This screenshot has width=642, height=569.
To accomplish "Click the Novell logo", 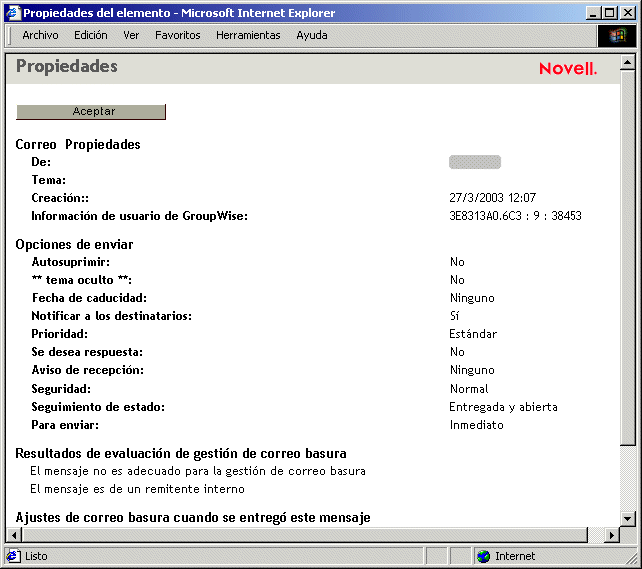I will tap(568, 69).
